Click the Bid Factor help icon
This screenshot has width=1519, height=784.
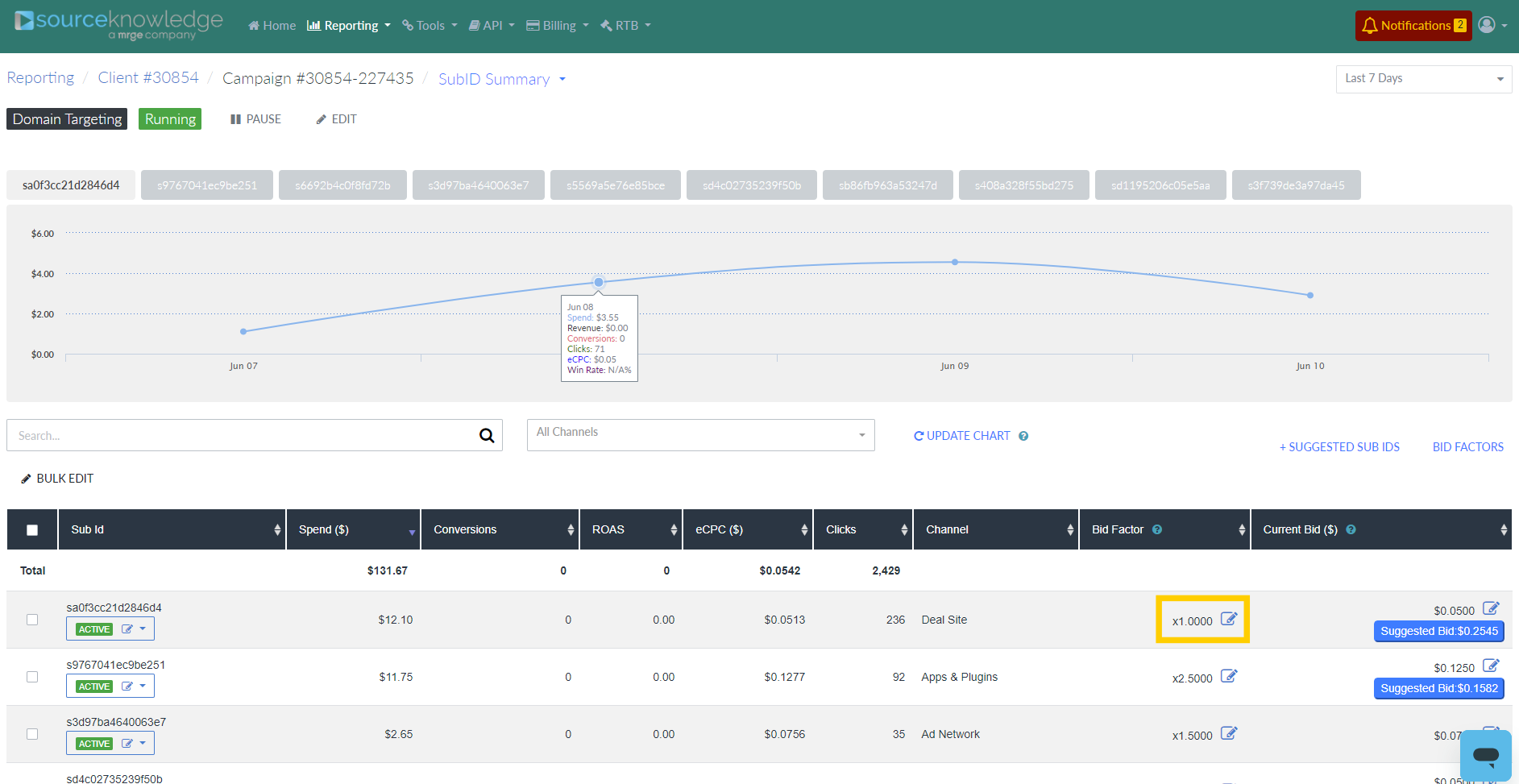pyautogui.click(x=1157, y=530)
